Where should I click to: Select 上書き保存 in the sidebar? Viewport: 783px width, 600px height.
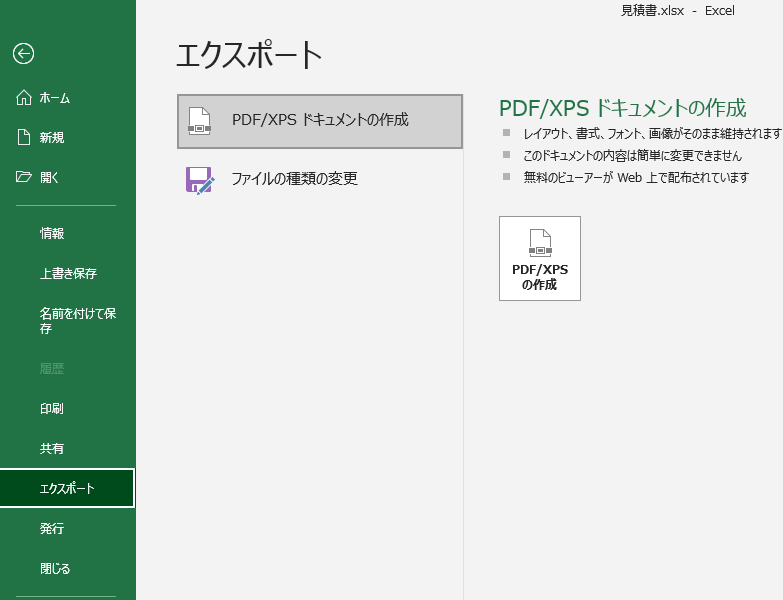[68, 273]
